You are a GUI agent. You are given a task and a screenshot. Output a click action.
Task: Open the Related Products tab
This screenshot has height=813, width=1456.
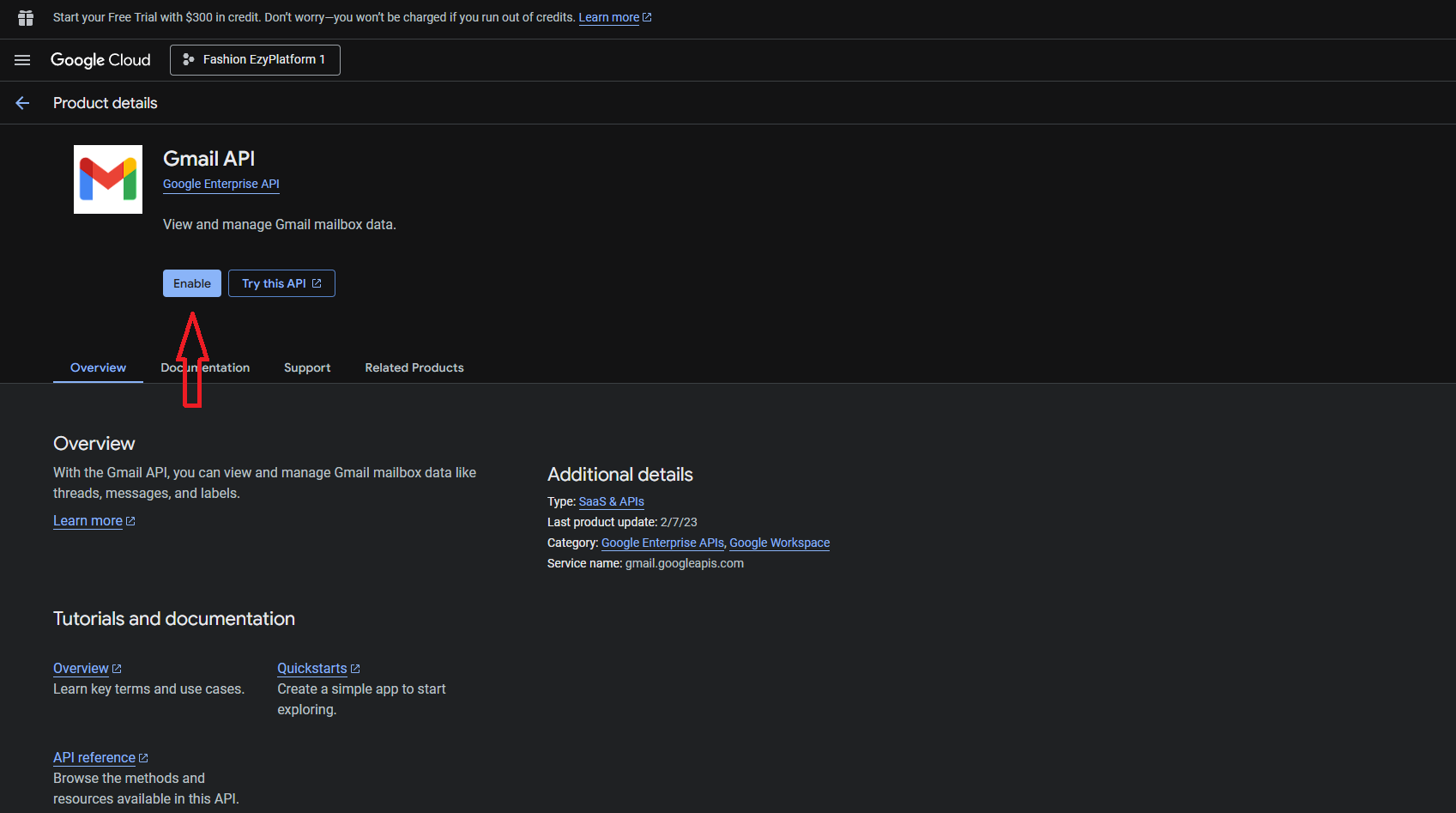coord(414,367)
